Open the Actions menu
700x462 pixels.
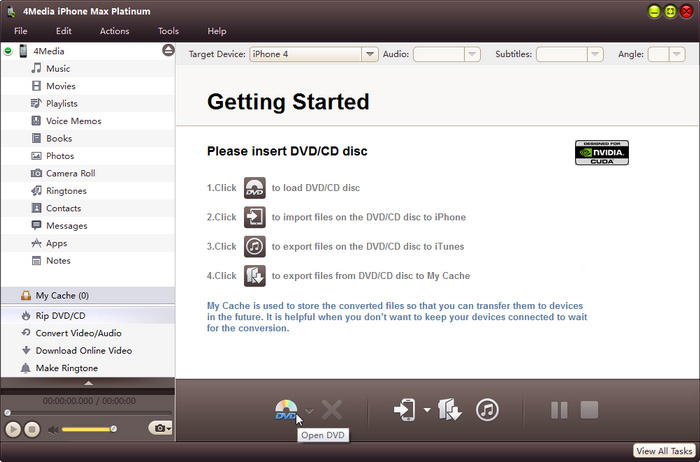pos(114,31)
